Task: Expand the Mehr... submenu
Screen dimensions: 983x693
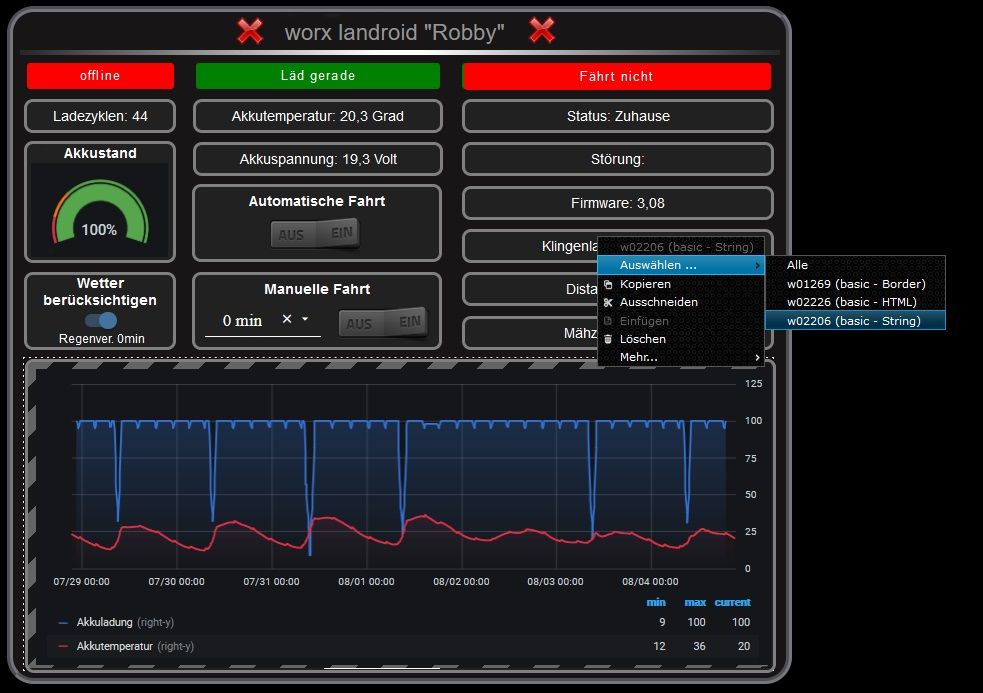Action: pyautogui.click(x=681, y=357)
